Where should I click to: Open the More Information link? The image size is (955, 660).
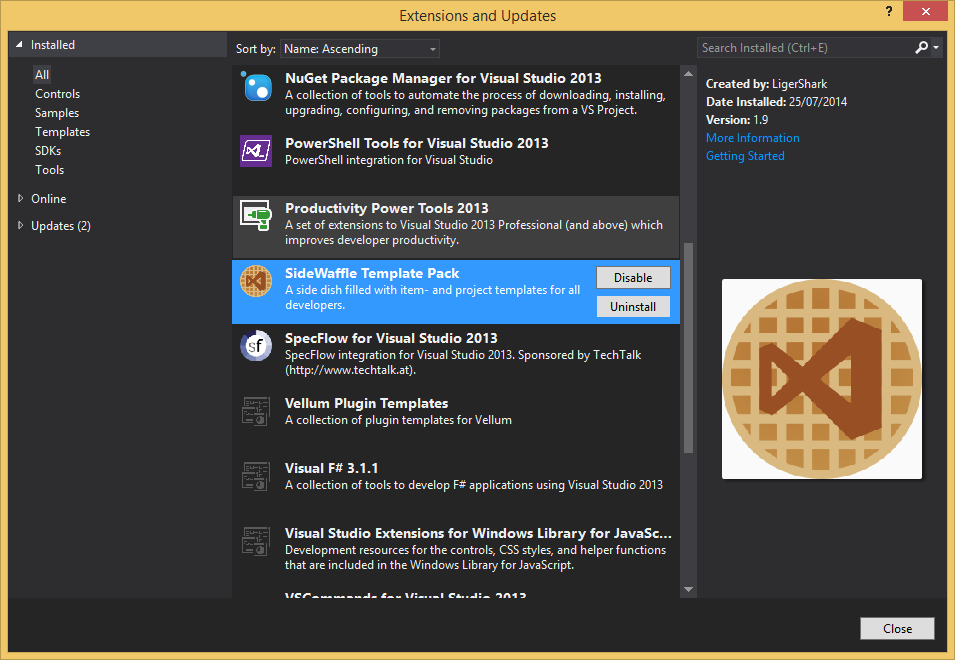pyautogui.click(x=752, y=138)
